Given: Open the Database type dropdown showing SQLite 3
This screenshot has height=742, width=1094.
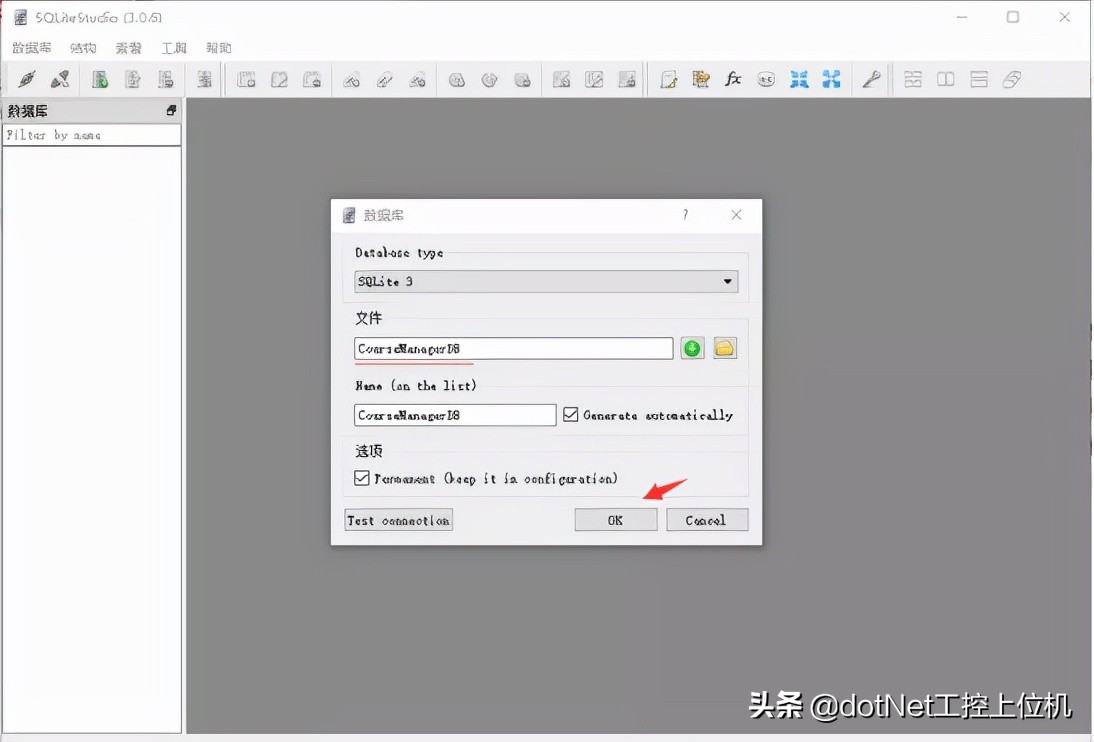Looking at the screenshot, I should (545, 281).
